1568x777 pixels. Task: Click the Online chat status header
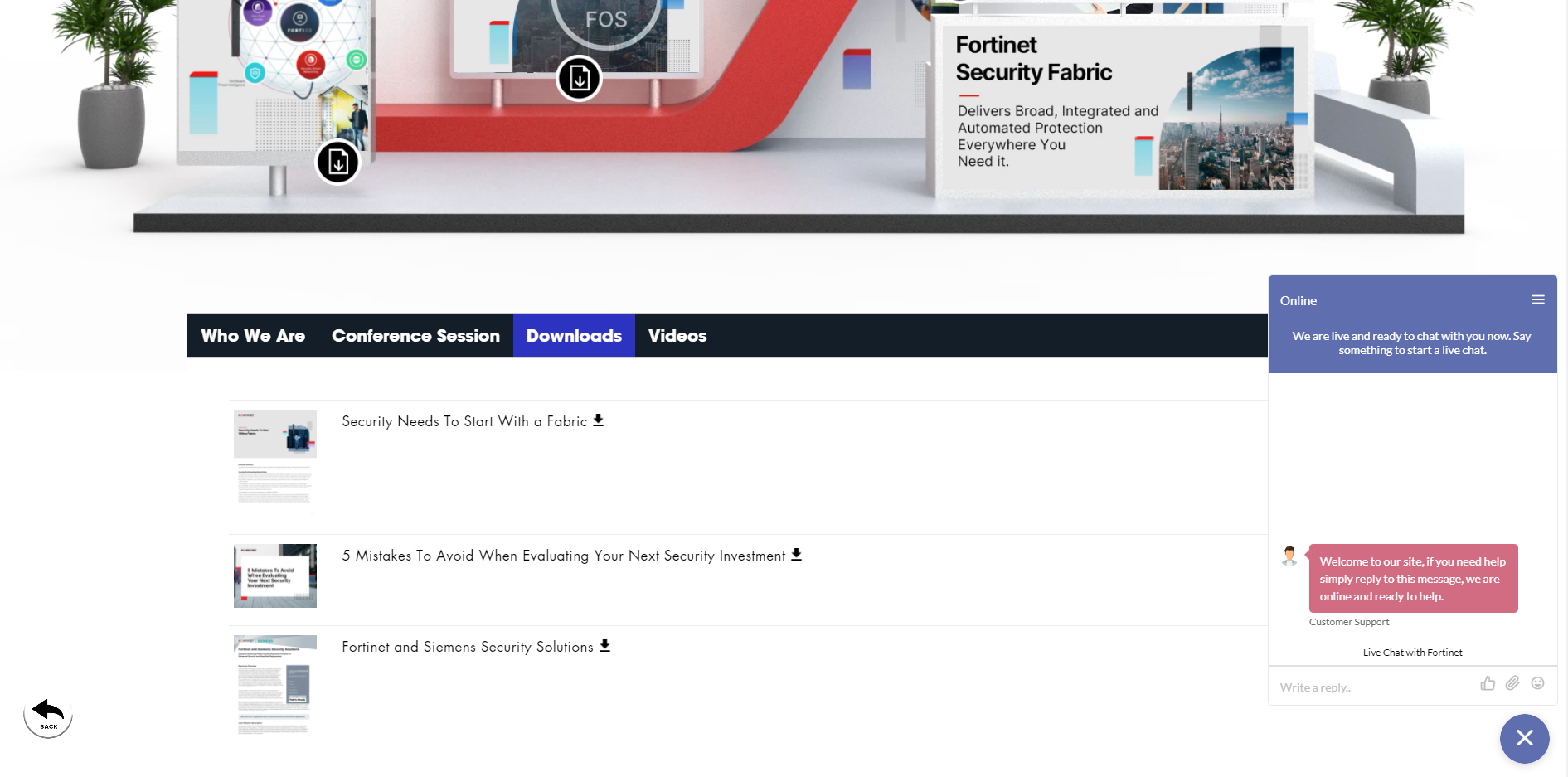pos(1299,301)
